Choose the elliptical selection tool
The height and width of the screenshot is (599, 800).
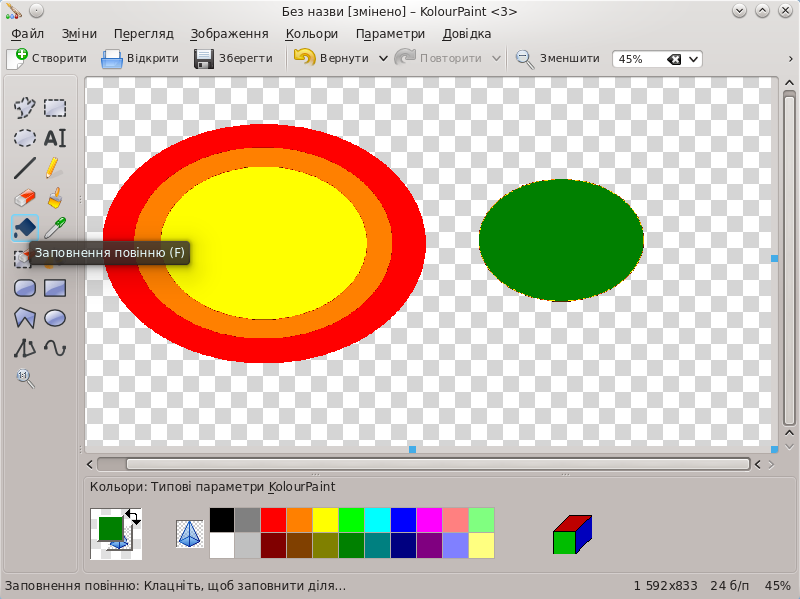pos(25,138)
